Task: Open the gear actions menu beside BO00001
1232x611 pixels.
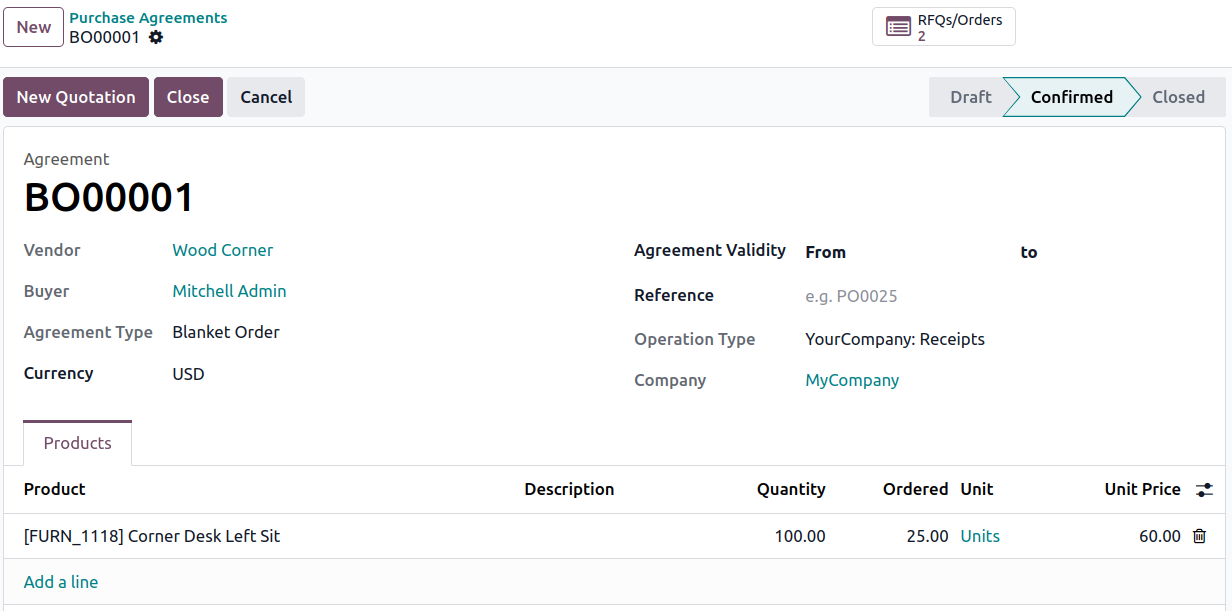Action: point(155,37)
